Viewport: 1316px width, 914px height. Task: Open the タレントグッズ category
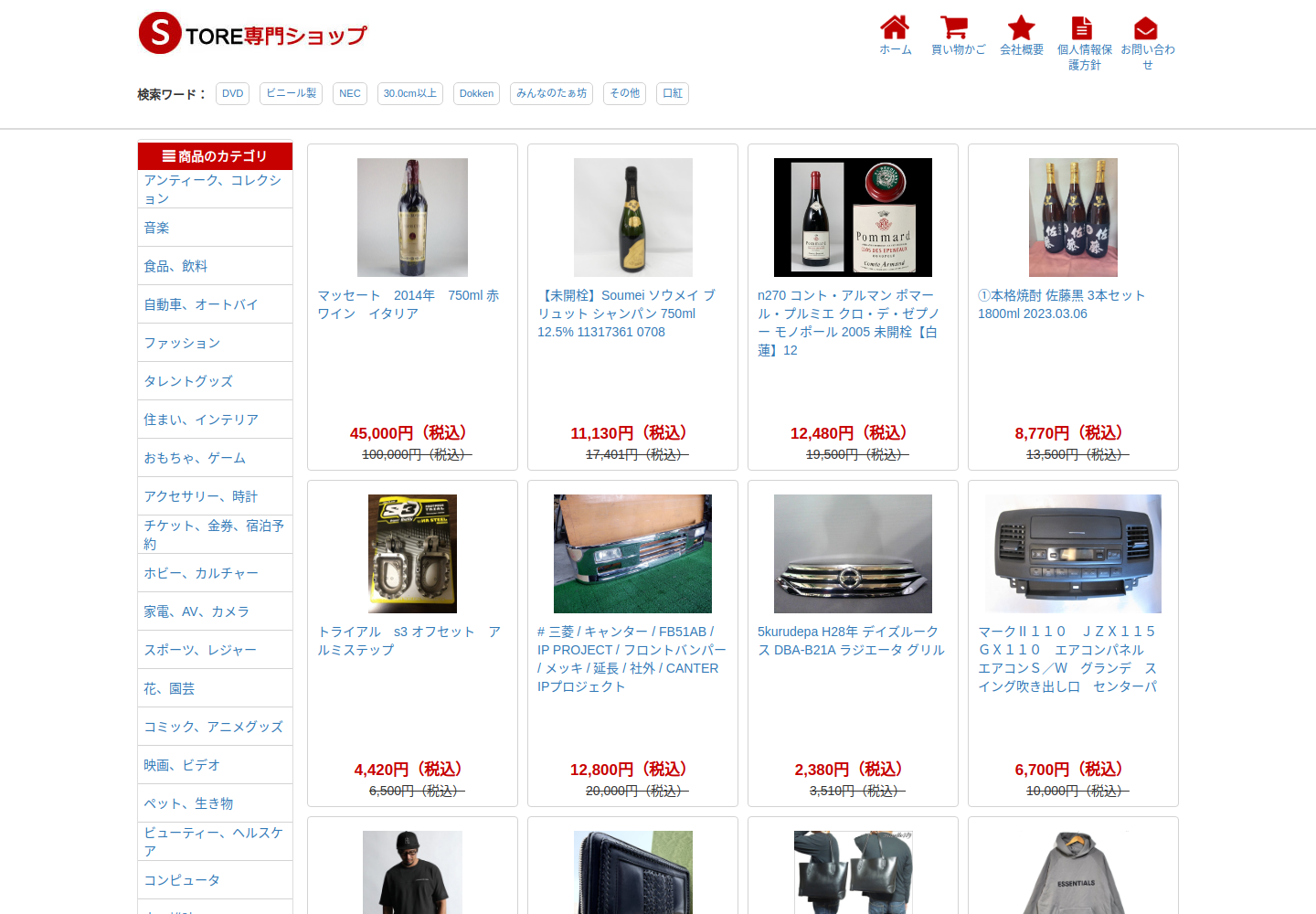215,381
